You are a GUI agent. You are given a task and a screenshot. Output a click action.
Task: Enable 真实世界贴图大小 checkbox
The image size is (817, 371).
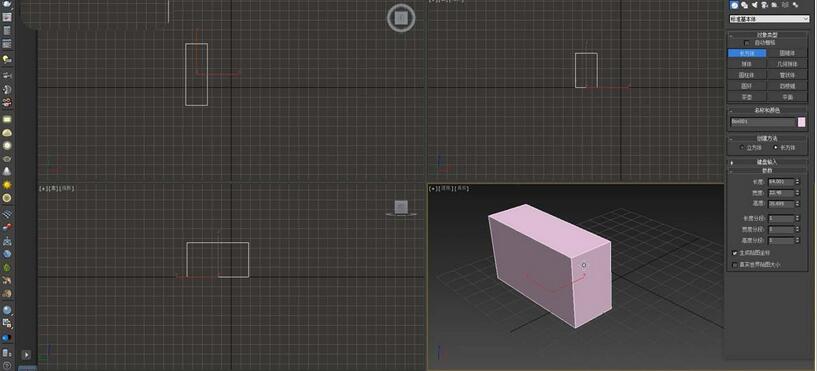(735, 265)
